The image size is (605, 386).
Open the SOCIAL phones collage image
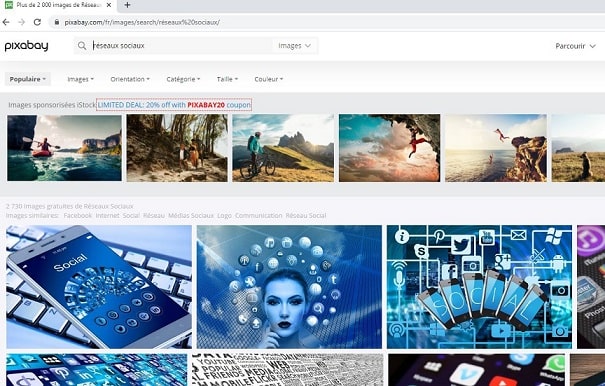479,287
